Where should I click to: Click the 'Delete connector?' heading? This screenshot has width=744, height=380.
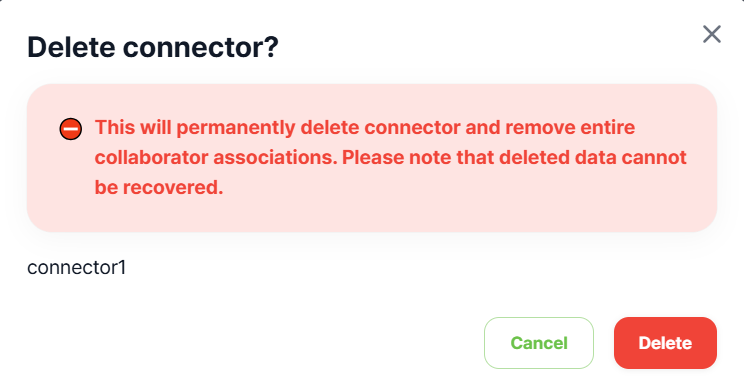153,47
